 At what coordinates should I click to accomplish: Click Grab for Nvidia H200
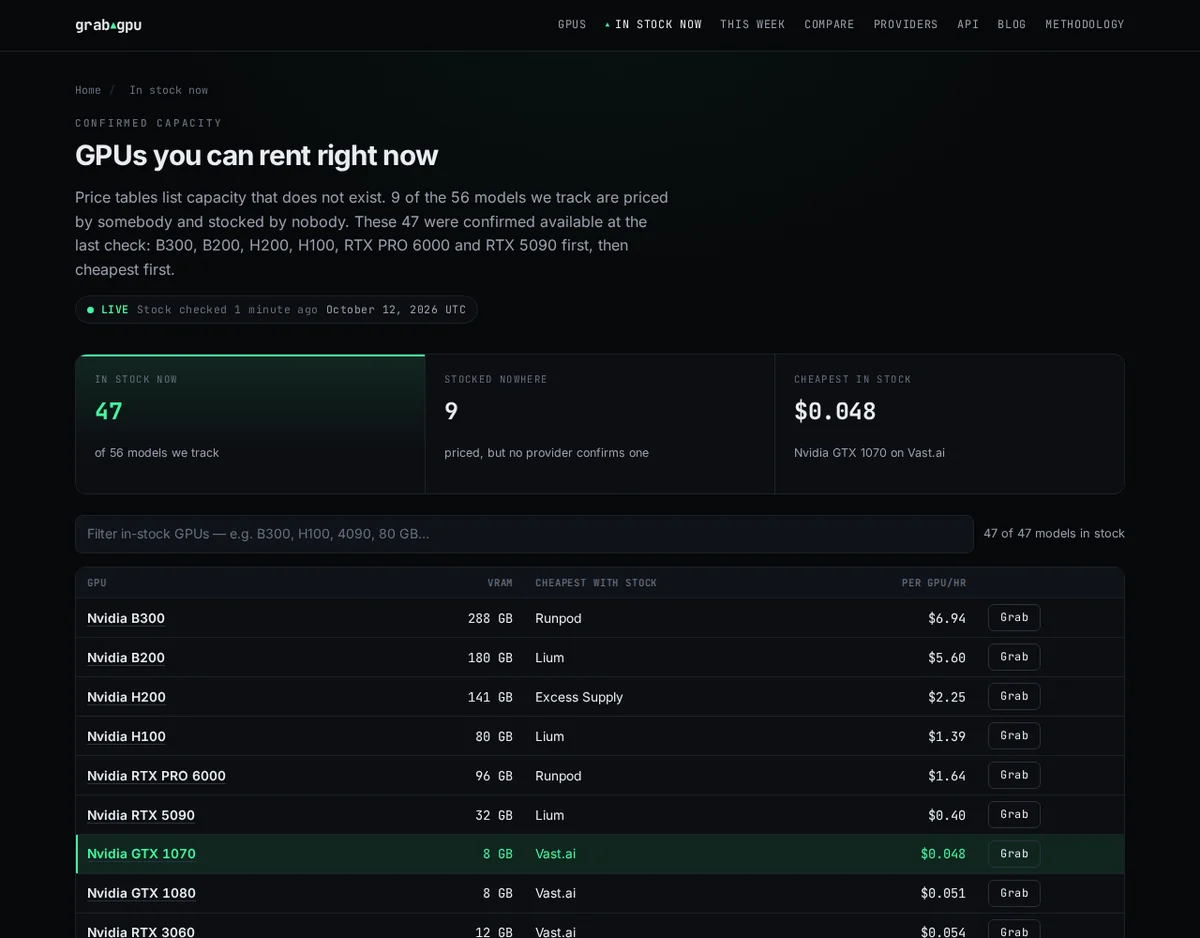click(1014, 697)
